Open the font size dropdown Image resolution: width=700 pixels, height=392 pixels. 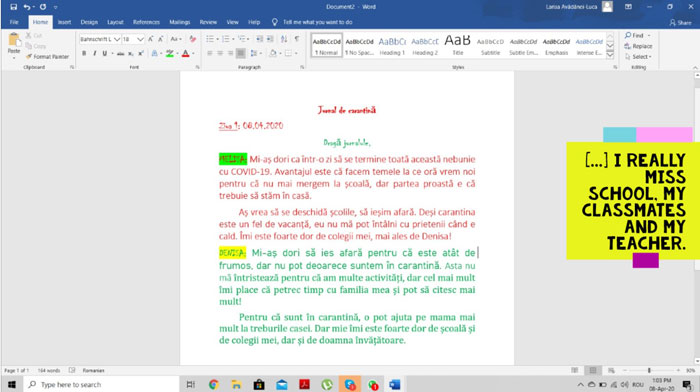coord(140,39)
